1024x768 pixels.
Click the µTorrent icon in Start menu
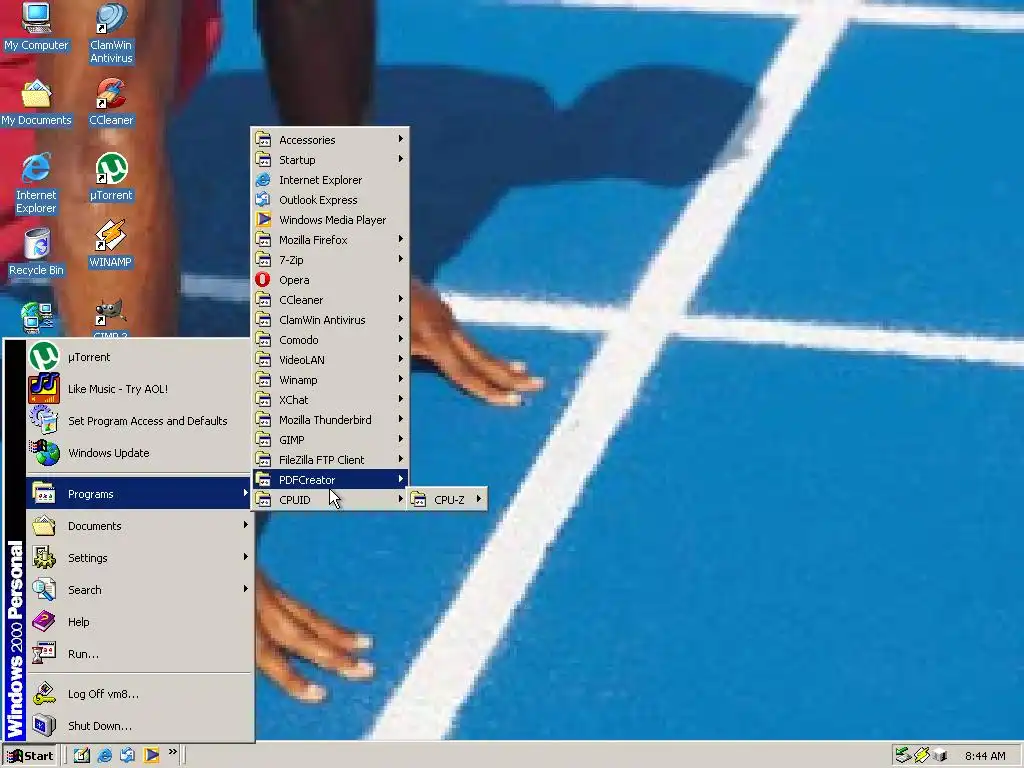pos(44,357)
